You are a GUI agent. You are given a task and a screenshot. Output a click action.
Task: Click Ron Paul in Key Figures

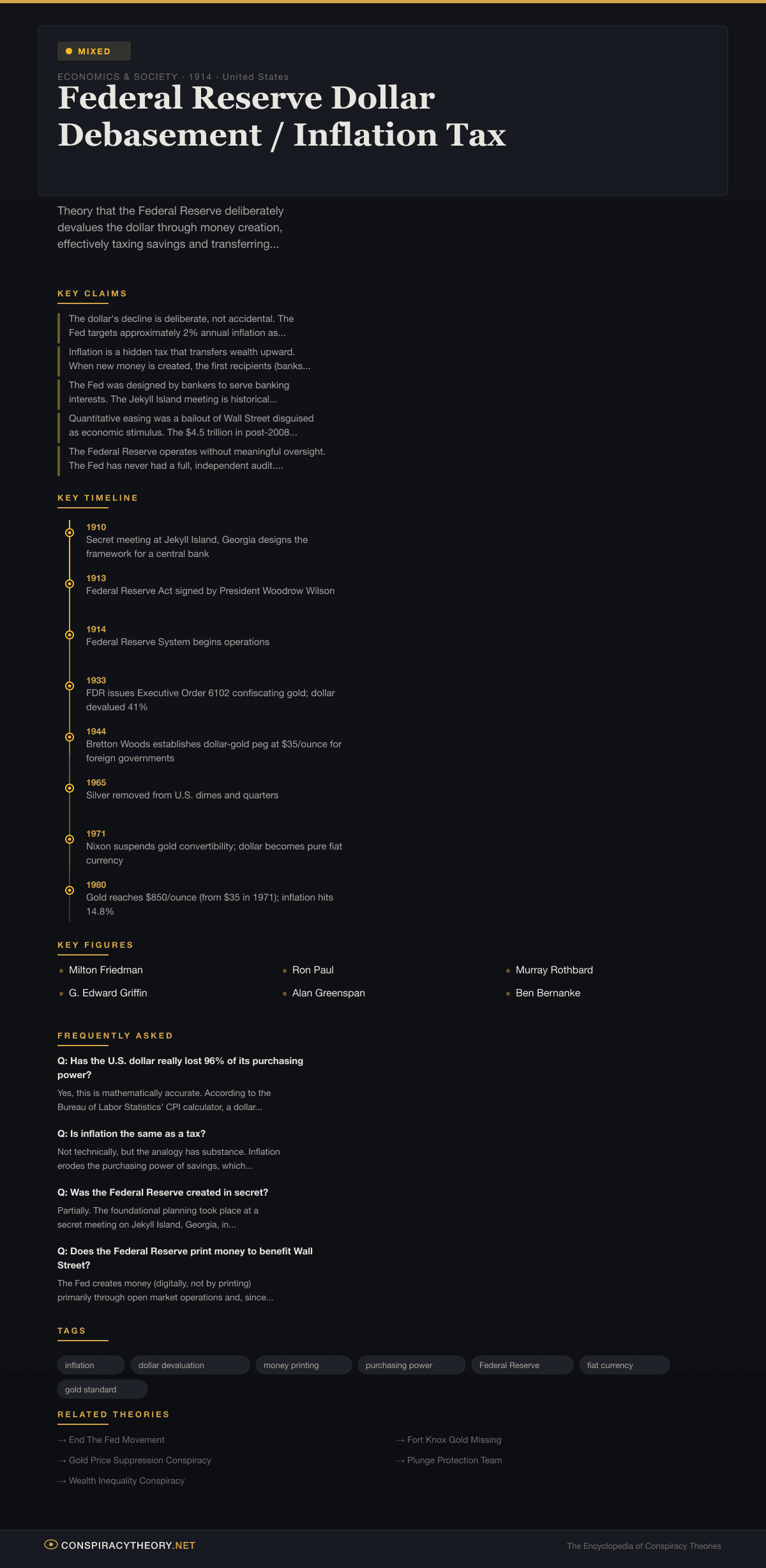pos(313,970)
